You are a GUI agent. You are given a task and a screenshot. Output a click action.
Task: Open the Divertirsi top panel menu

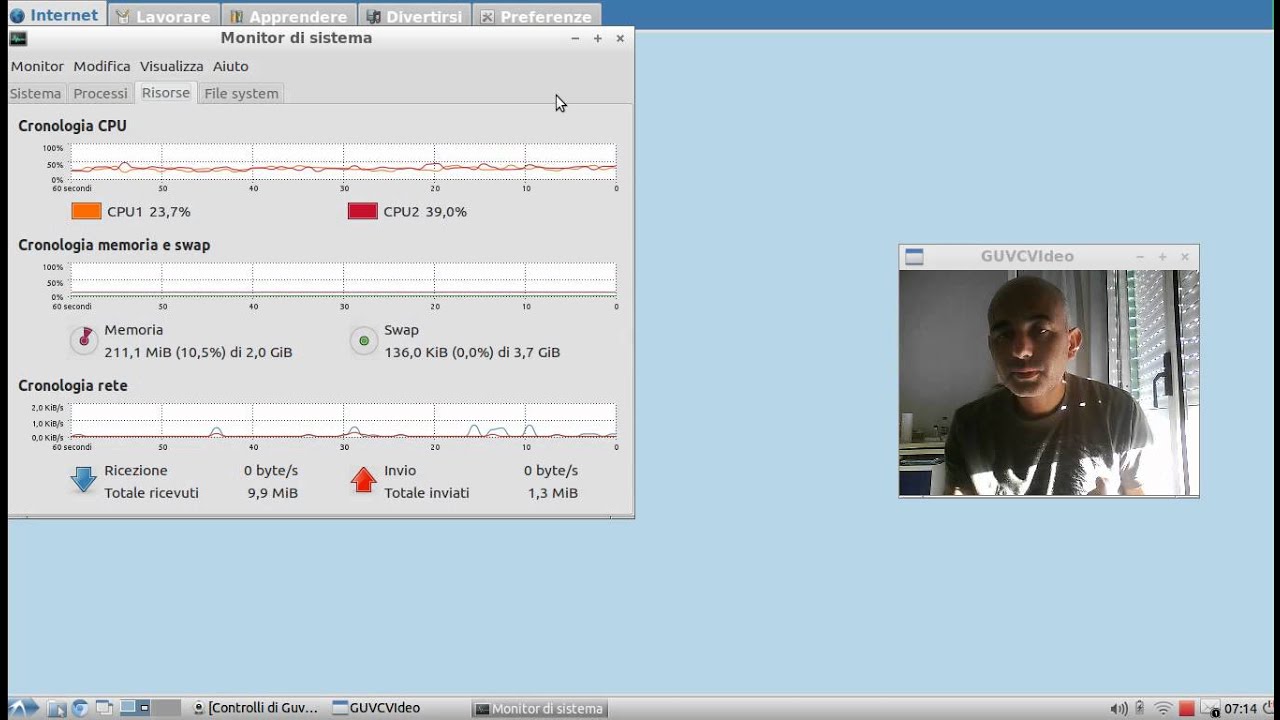414,17
